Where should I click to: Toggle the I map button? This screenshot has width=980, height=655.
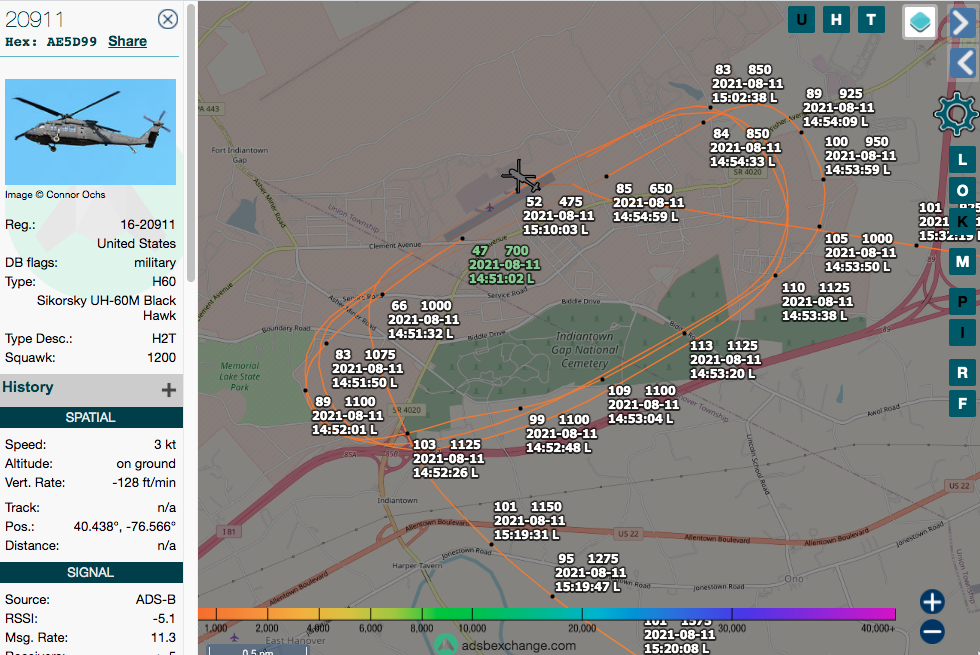tap(962, 332)
